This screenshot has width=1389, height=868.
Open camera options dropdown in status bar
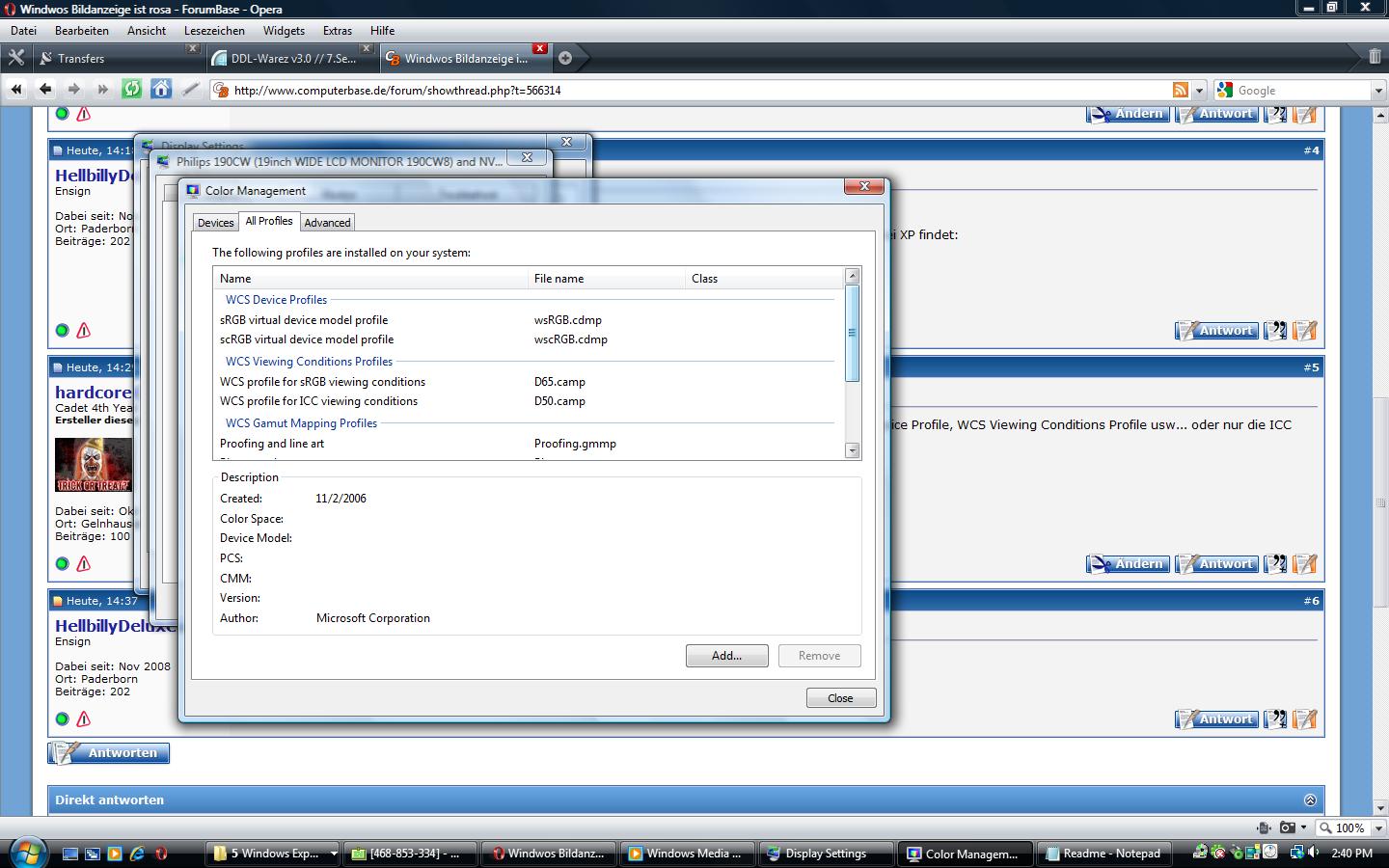point(1303,827)
